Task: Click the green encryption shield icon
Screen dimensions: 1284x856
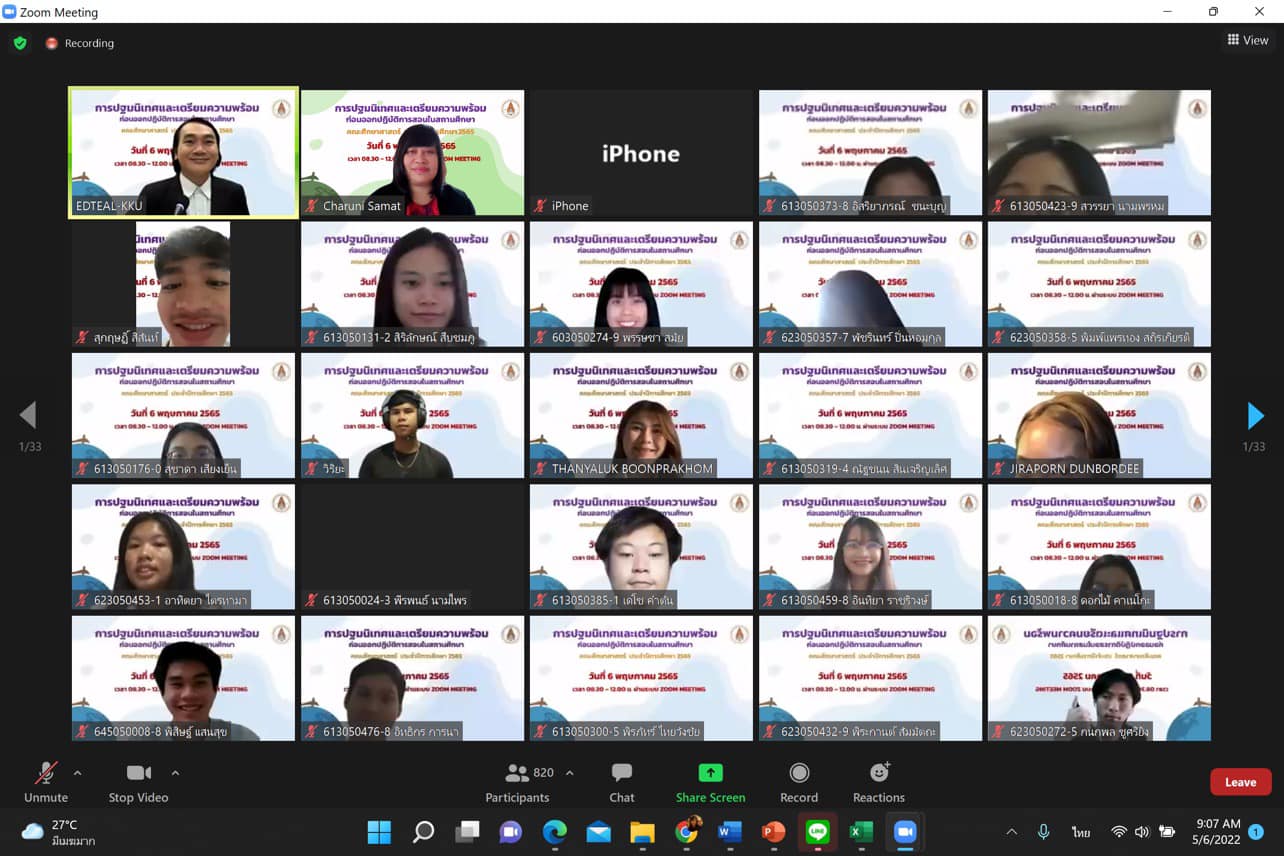Action: point(19,43)
